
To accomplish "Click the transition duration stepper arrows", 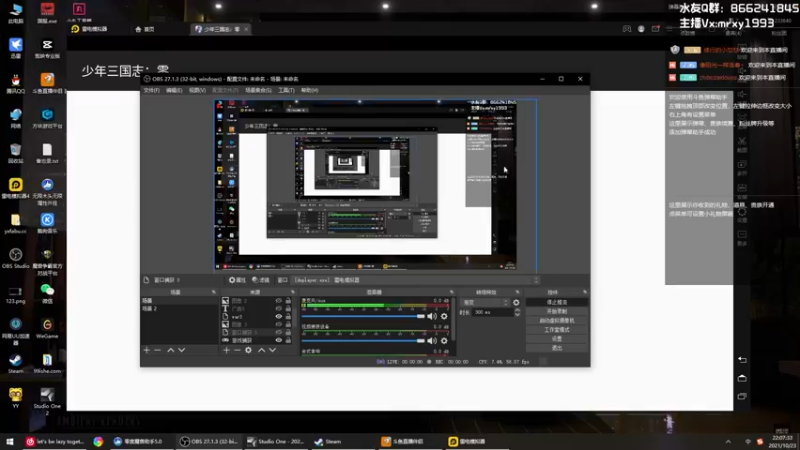I will point(517,312).
